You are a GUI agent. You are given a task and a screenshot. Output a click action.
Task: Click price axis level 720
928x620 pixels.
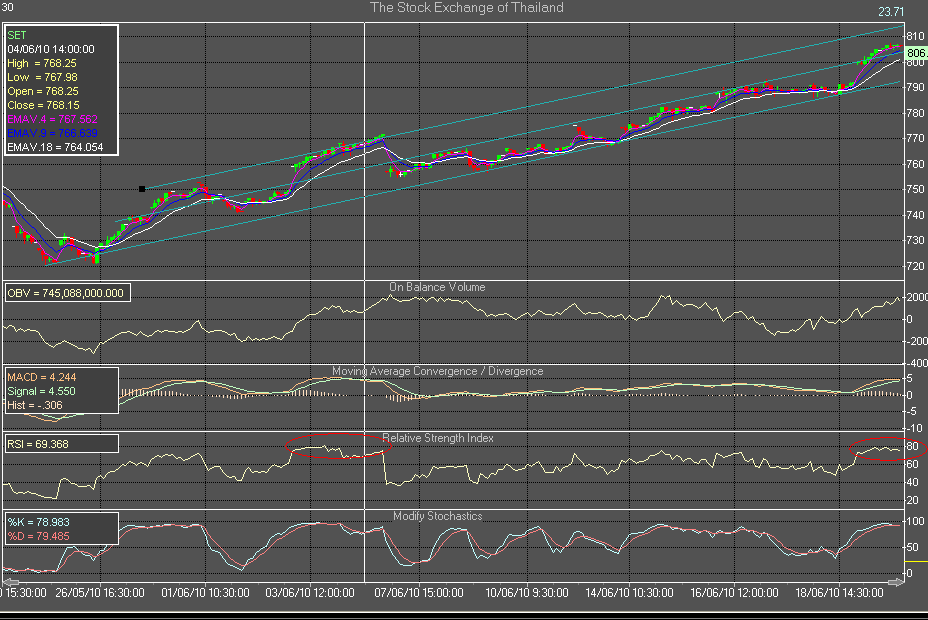[915, 266]
